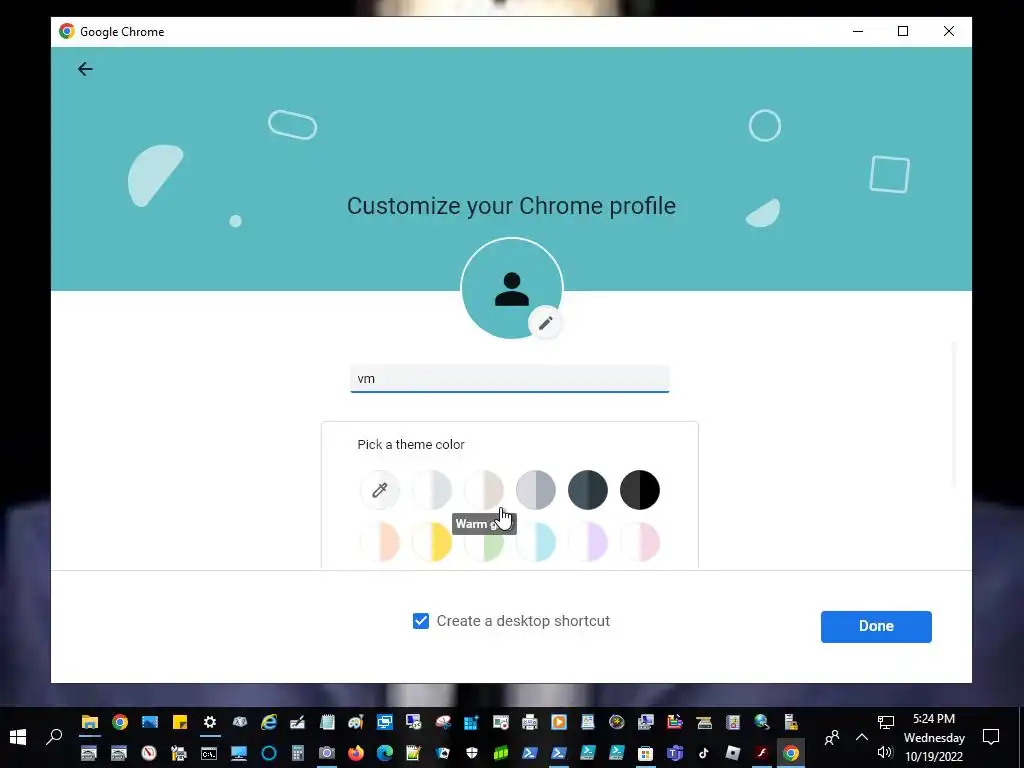Open the custom color eyedropper picker
The height and width of the screenshot is (768, 1024).
[379, 490]
